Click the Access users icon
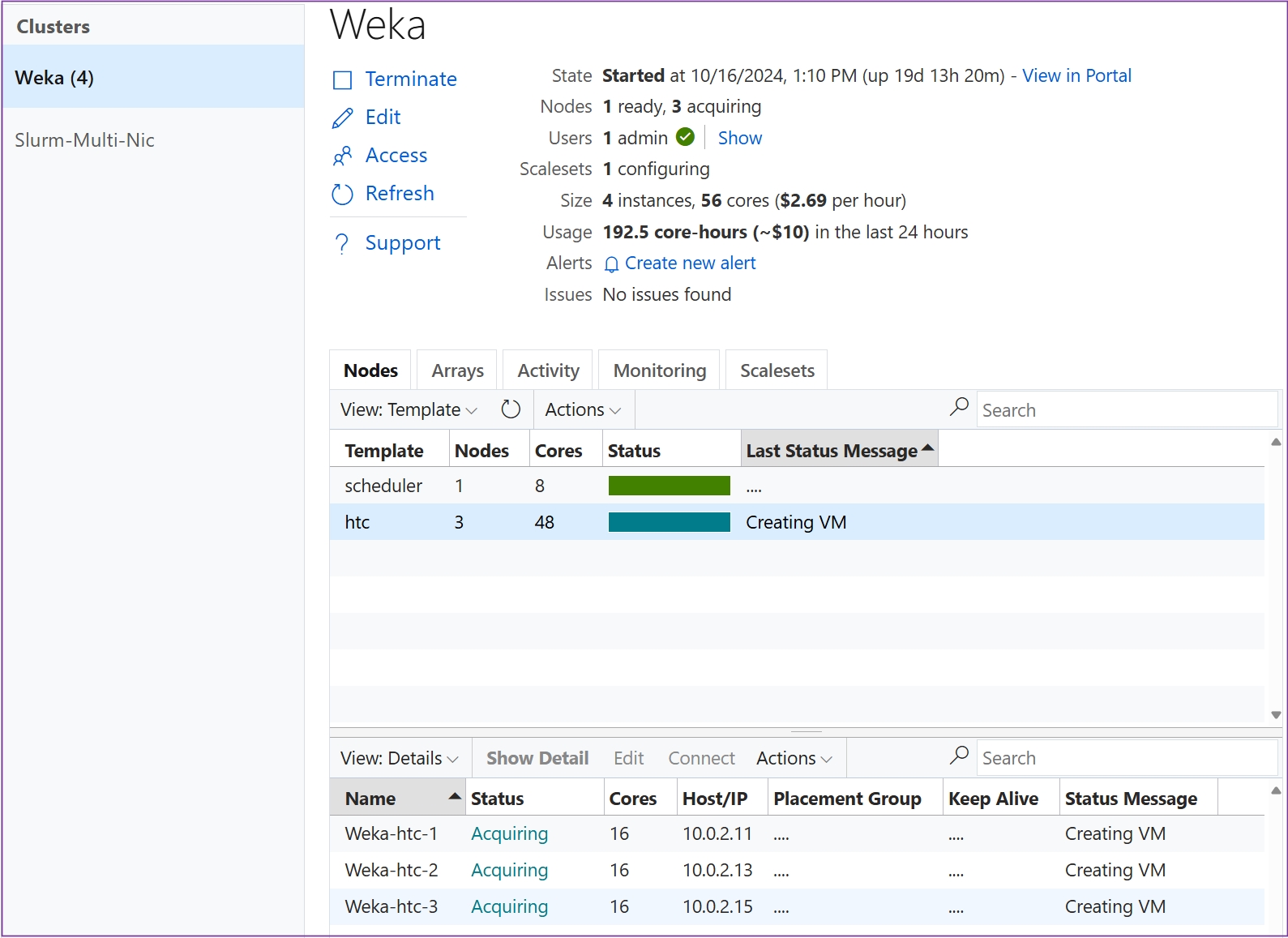 coord(343,156)
